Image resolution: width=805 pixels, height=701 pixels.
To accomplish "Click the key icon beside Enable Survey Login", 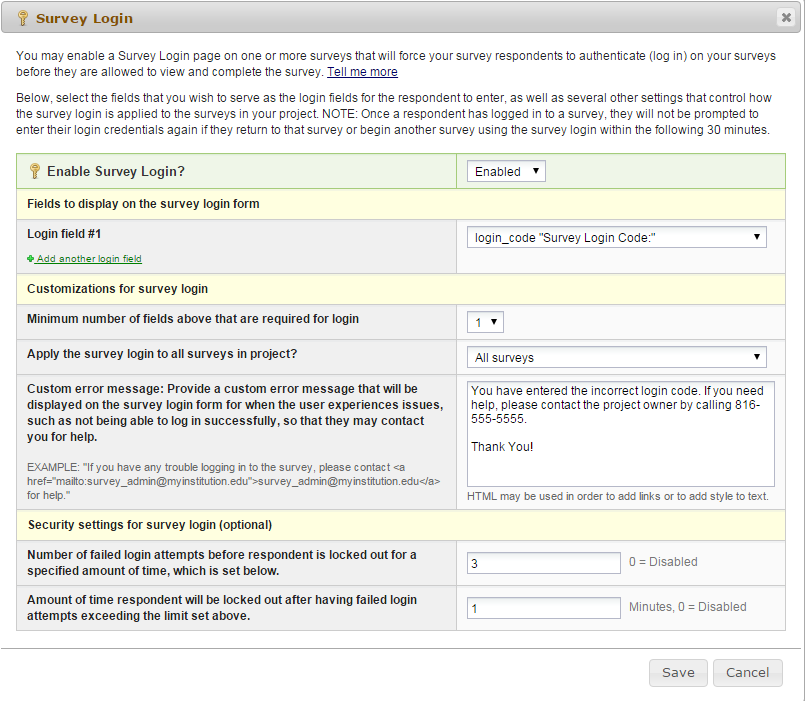I will coord(33,172).
